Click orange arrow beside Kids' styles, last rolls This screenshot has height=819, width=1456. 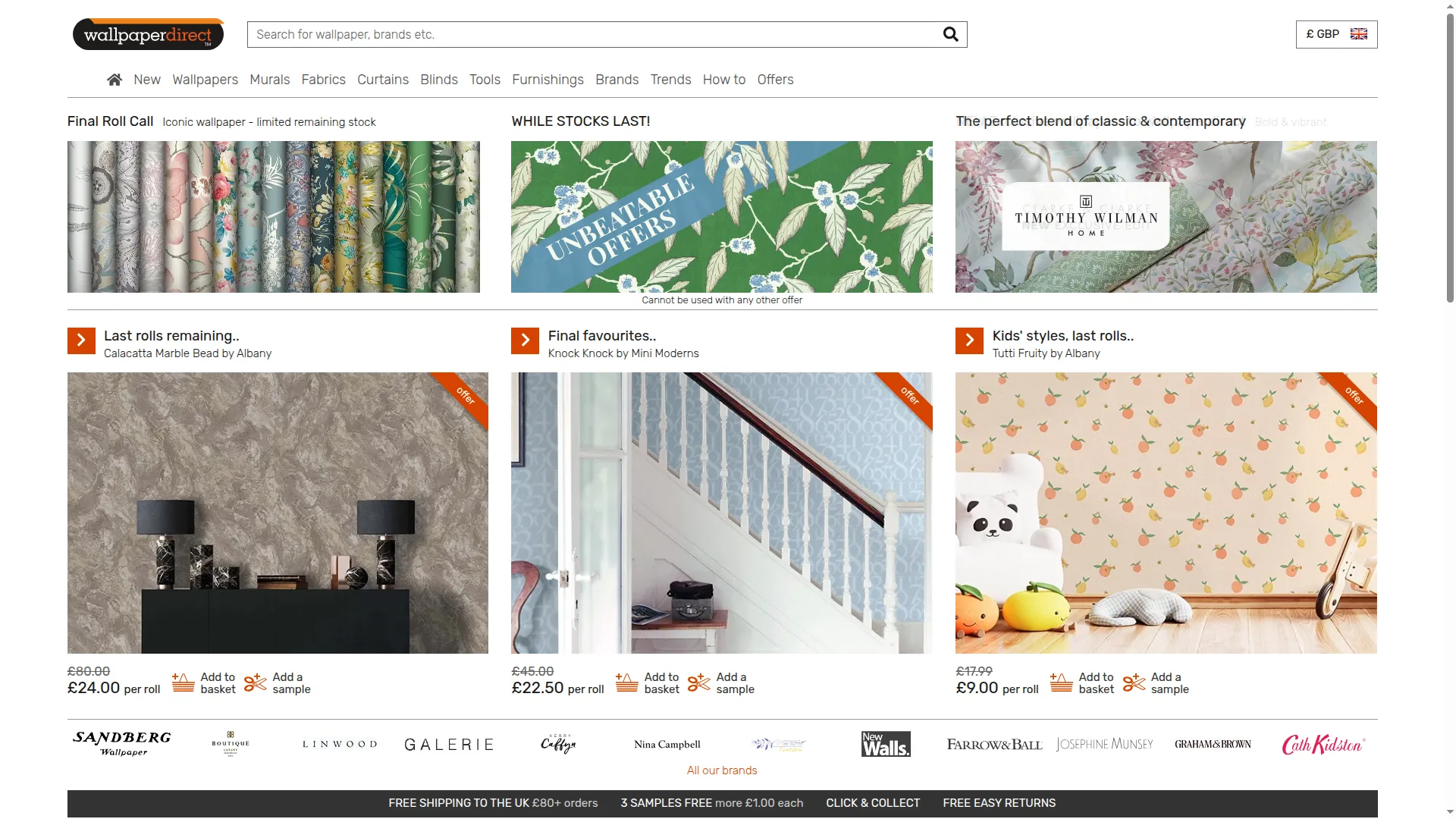tap(969, 340)
